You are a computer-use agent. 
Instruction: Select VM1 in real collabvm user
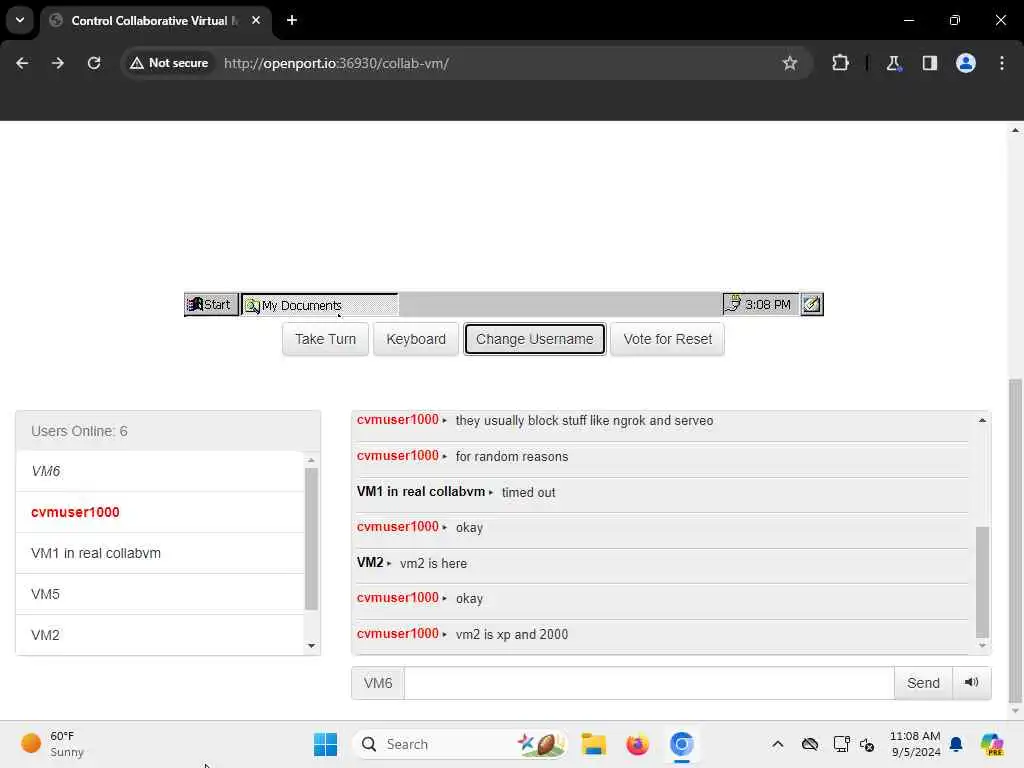click(160, 553)
